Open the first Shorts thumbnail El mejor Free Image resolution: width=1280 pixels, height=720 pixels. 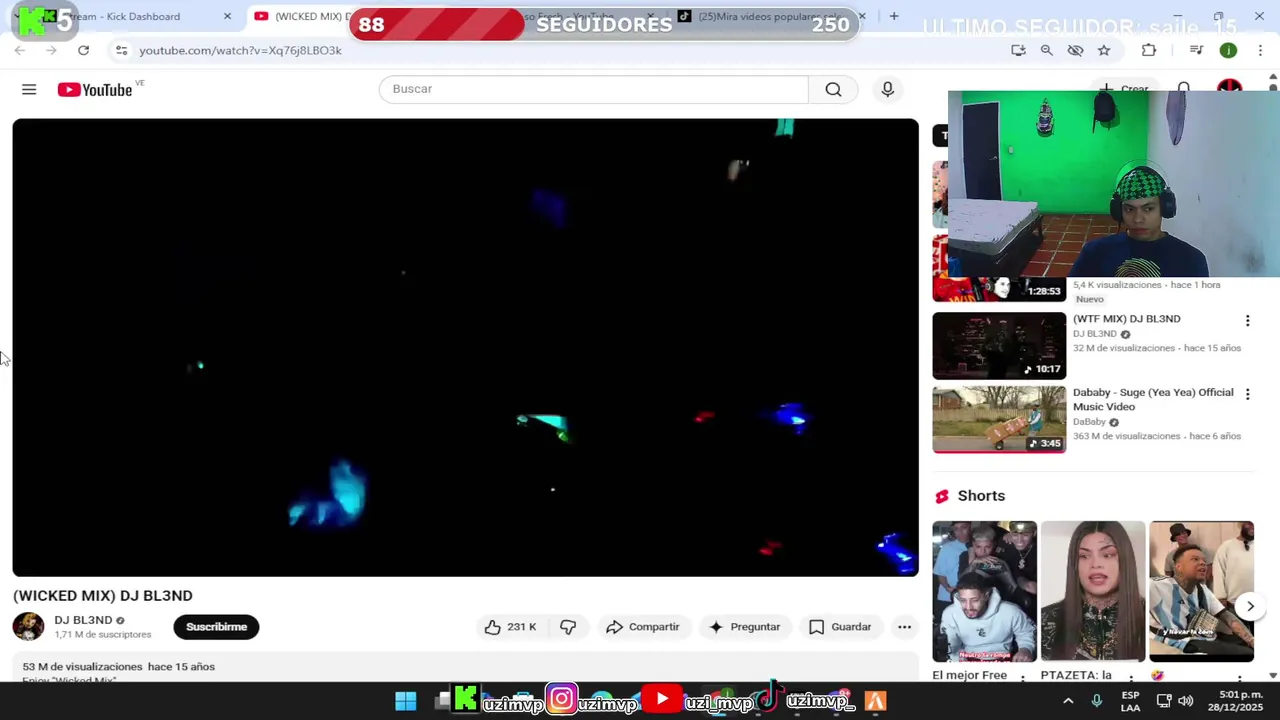coord(984,591)
